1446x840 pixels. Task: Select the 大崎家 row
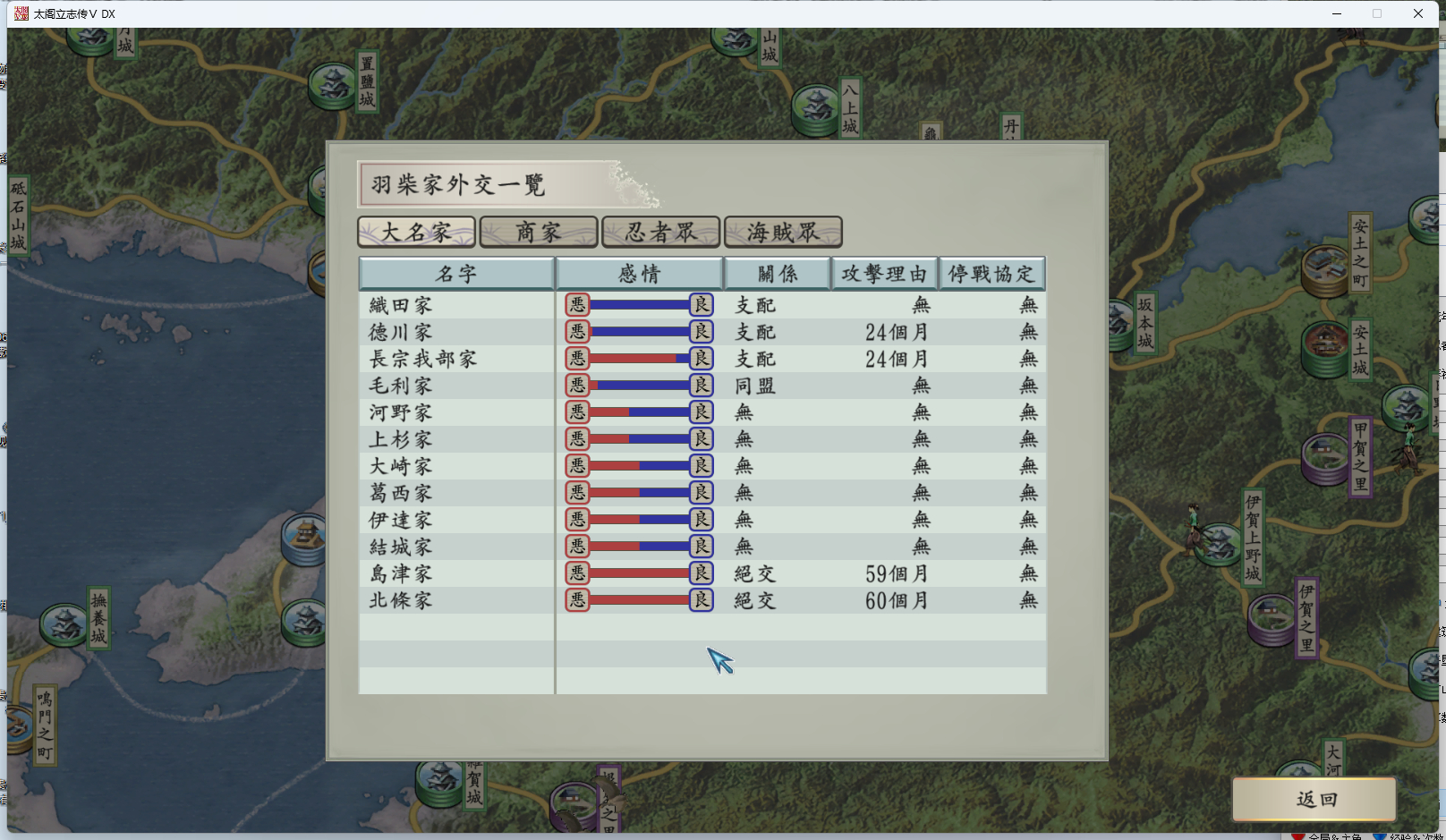[x=702, y=466]
